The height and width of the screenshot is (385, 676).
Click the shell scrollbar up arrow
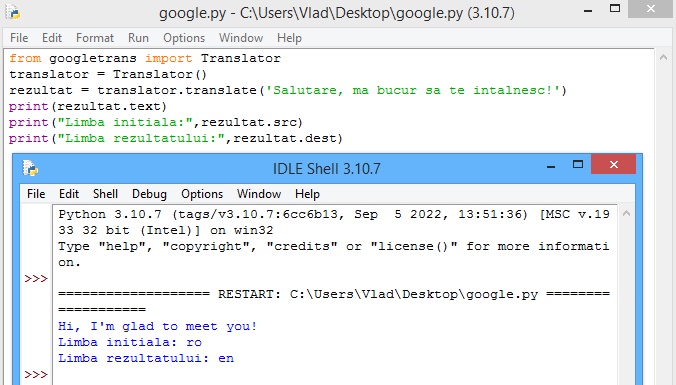point(626,213)
